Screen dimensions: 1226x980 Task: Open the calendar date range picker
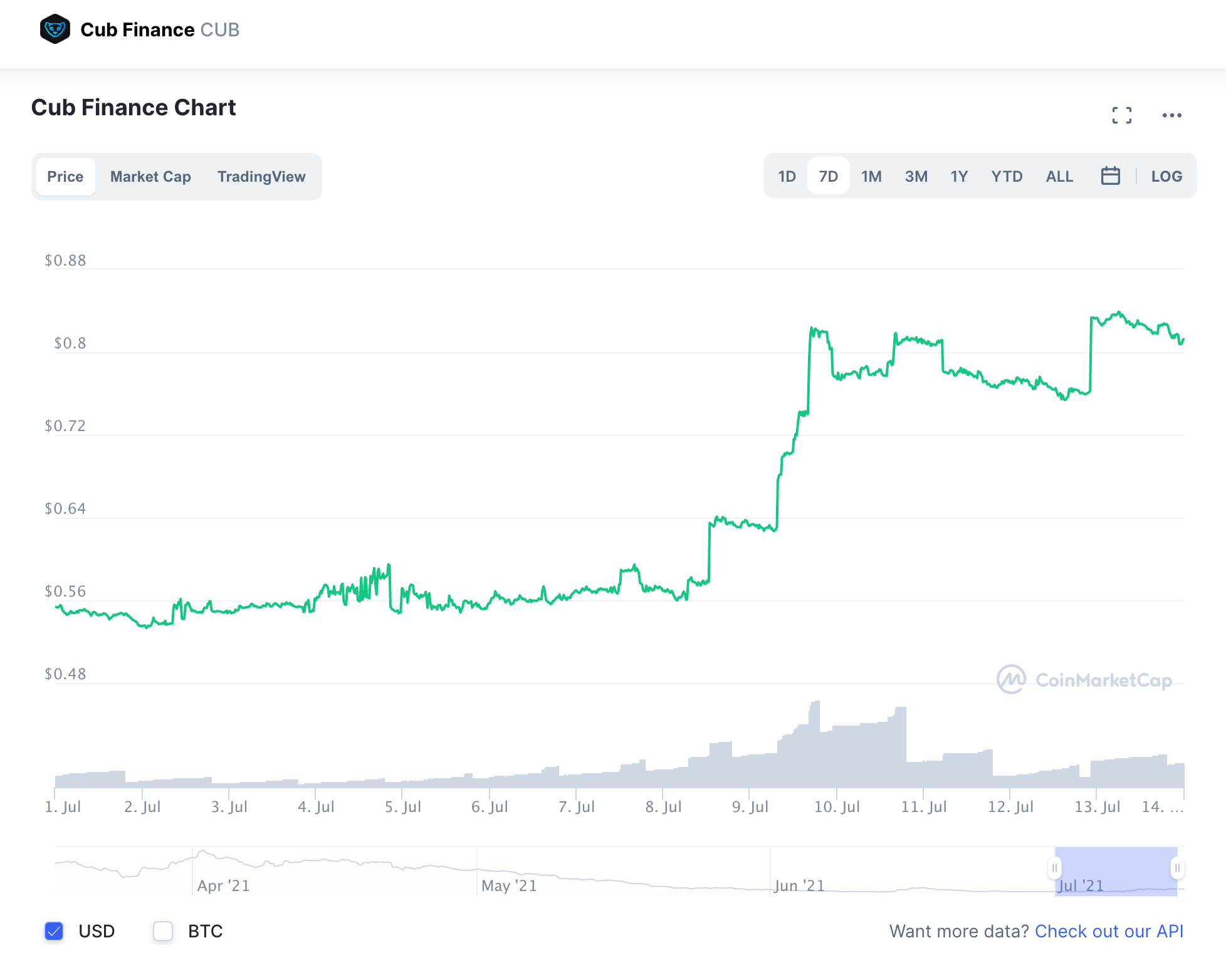[1110, 176]
